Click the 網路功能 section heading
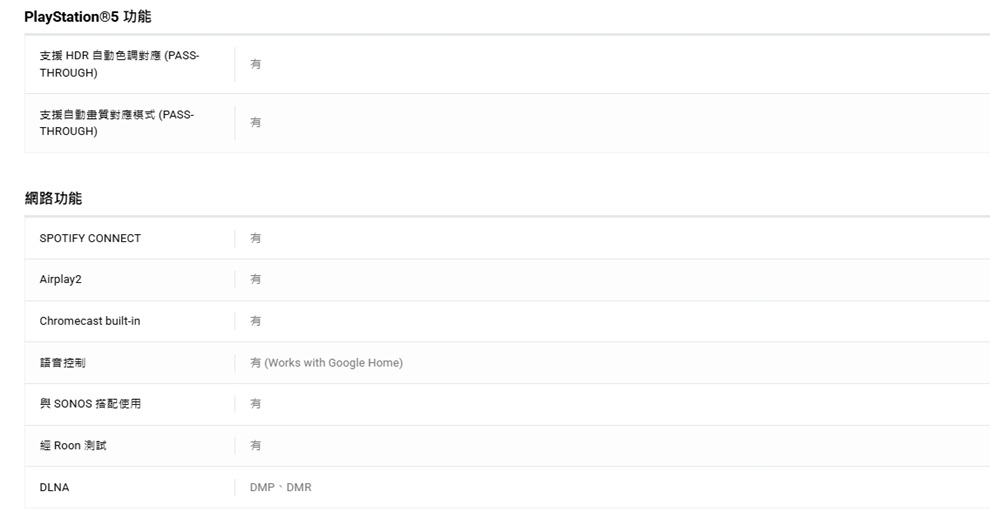Viewport: 990px width, 512px height. point(53,198)
